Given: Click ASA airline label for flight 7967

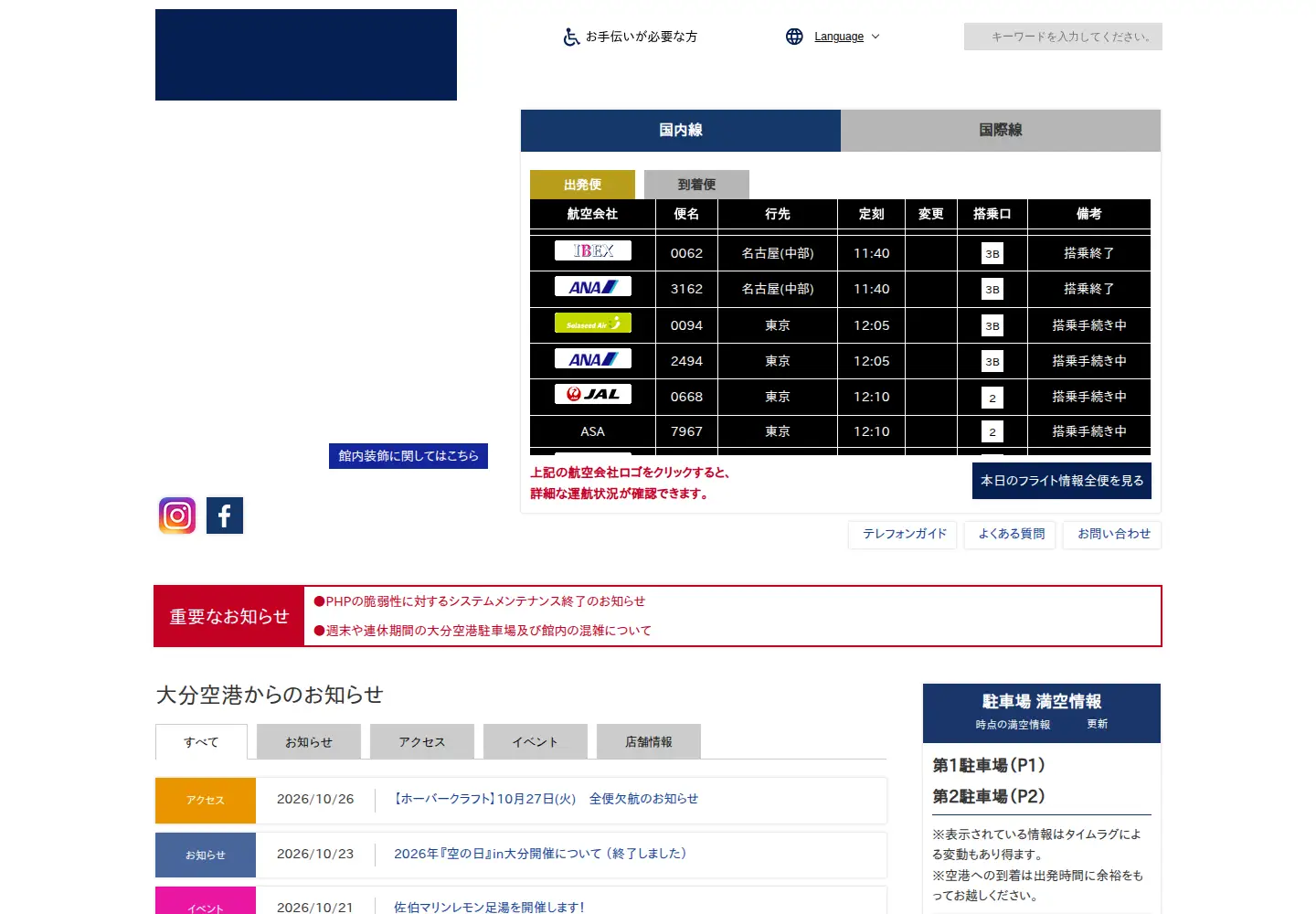Looking at the screenshot, I should tap(593, 431).
